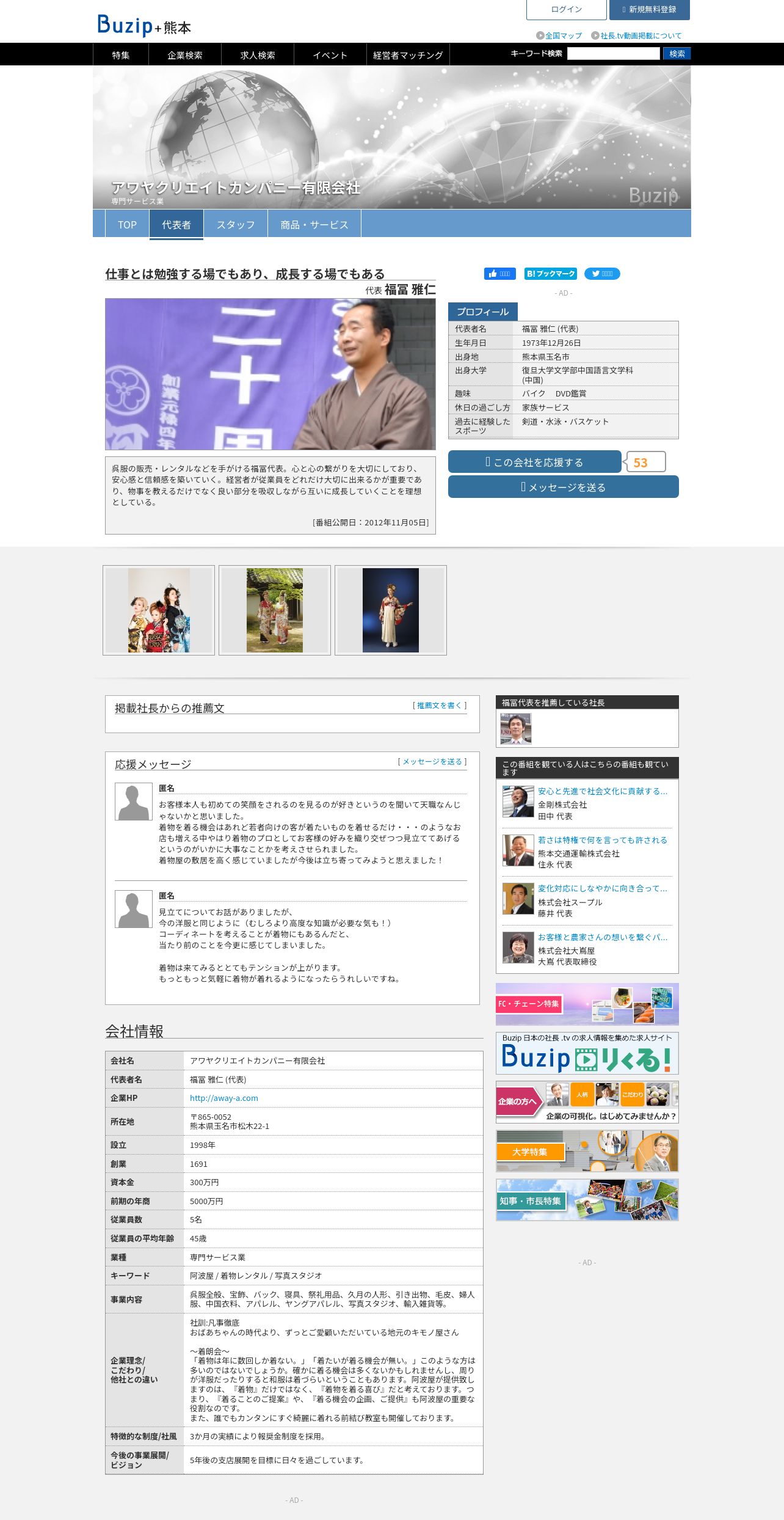Click the メッセージを送る blue button

(x=564, y=487)
